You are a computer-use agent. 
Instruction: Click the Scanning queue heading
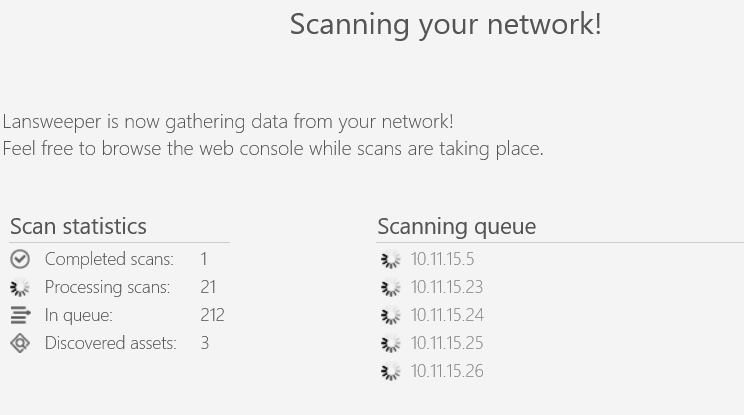(456, 226)
